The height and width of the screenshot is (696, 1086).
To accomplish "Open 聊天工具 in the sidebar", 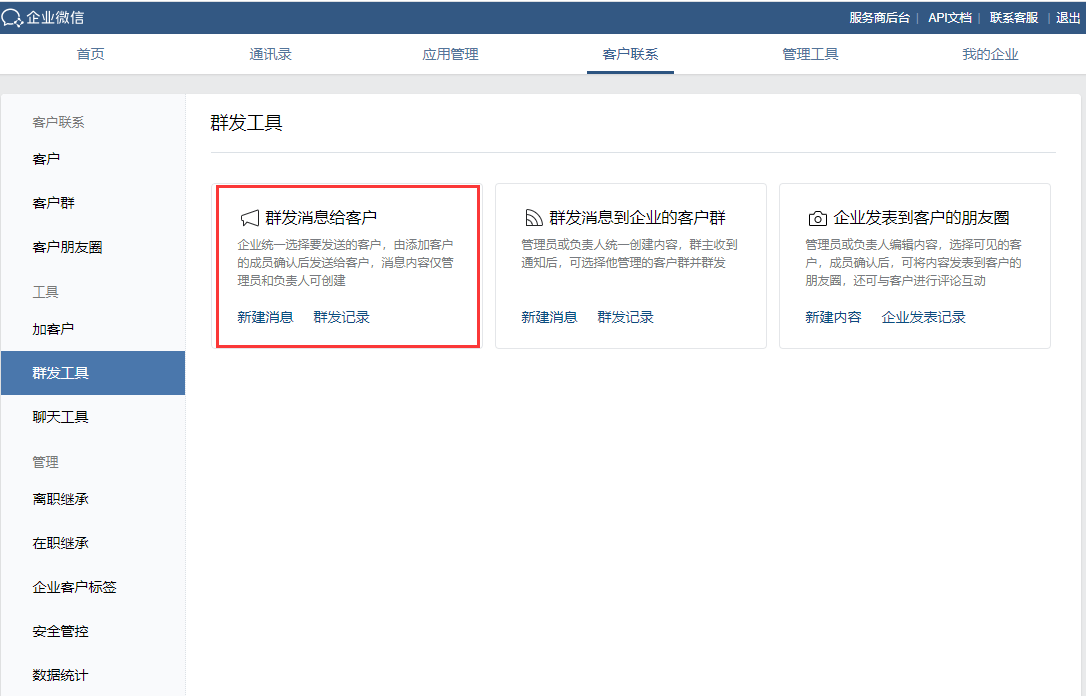I will coord(61,417).
